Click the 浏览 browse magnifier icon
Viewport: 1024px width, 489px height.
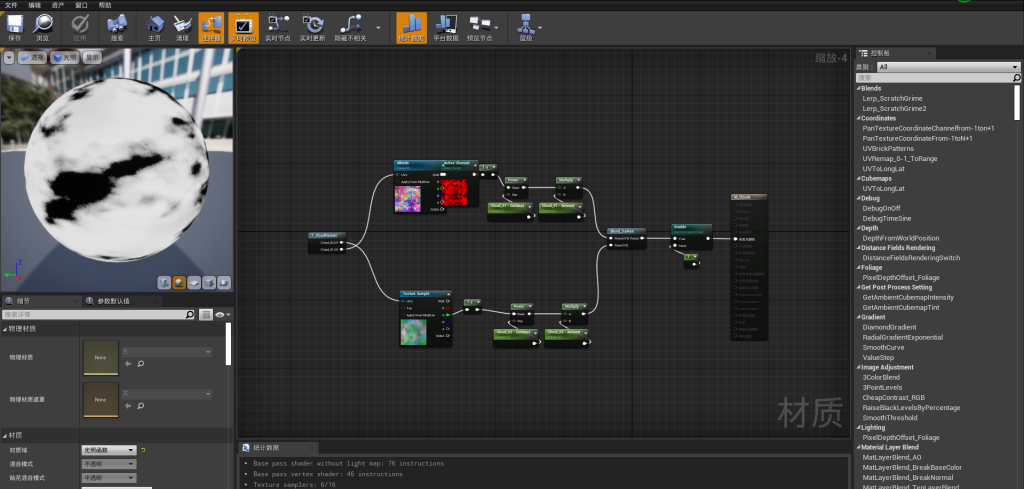point(42,27)
